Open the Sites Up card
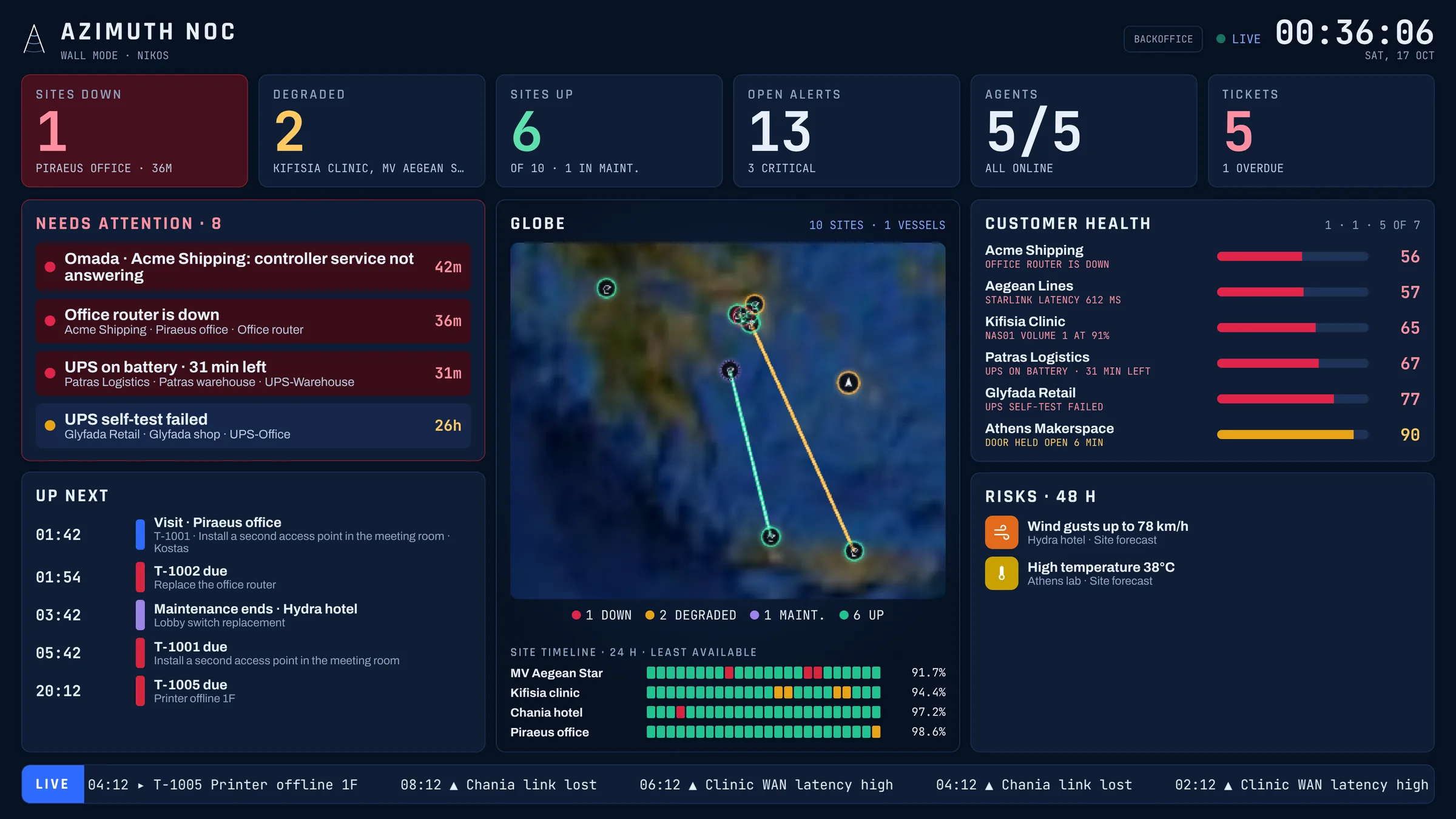 point(609,131)
